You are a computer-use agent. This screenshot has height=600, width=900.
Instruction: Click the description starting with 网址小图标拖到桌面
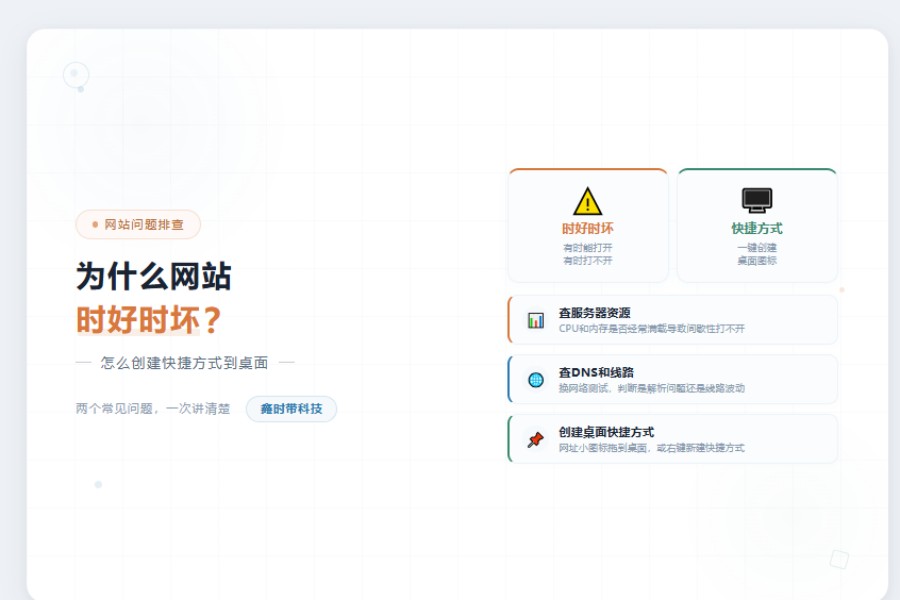pos(651,448)
